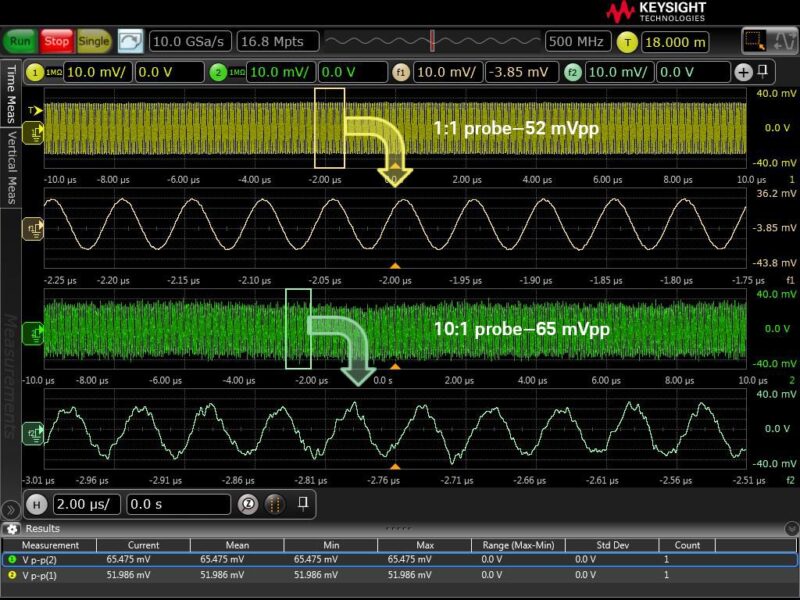This screenshot has width=800, height=600.
Task: Open the Time Meas side tab
Action: [11, 95]
